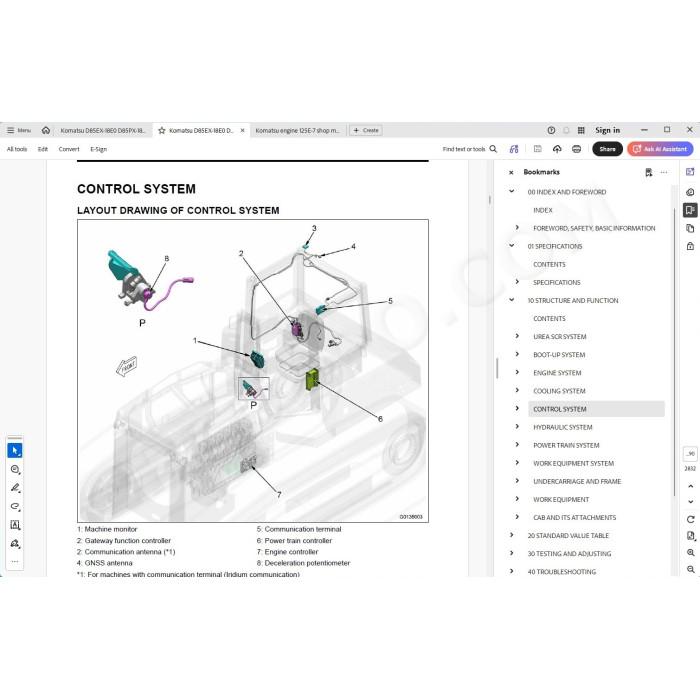Click Sign in
Image resolution: width=700 pixels, height=700 pixels.
click(608, 130)
